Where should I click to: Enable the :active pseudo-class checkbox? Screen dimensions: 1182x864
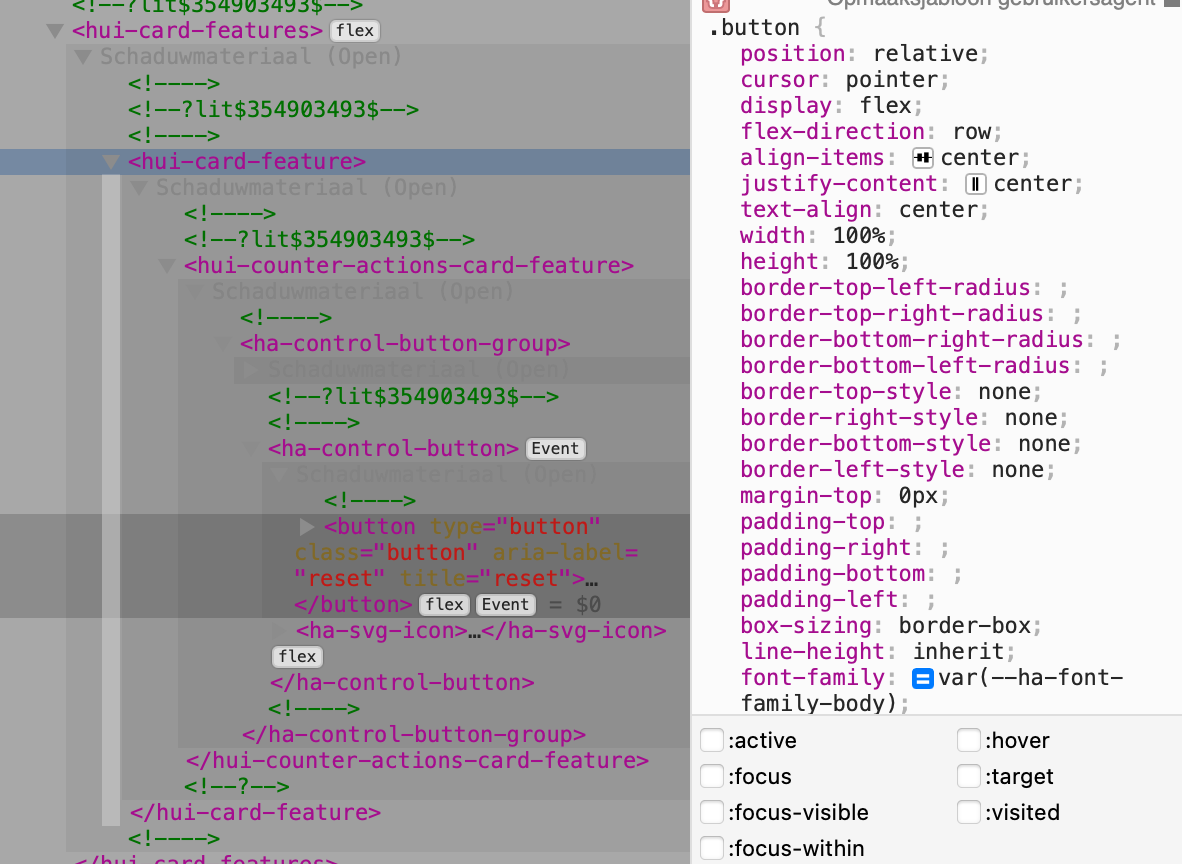tap(712, 740)
